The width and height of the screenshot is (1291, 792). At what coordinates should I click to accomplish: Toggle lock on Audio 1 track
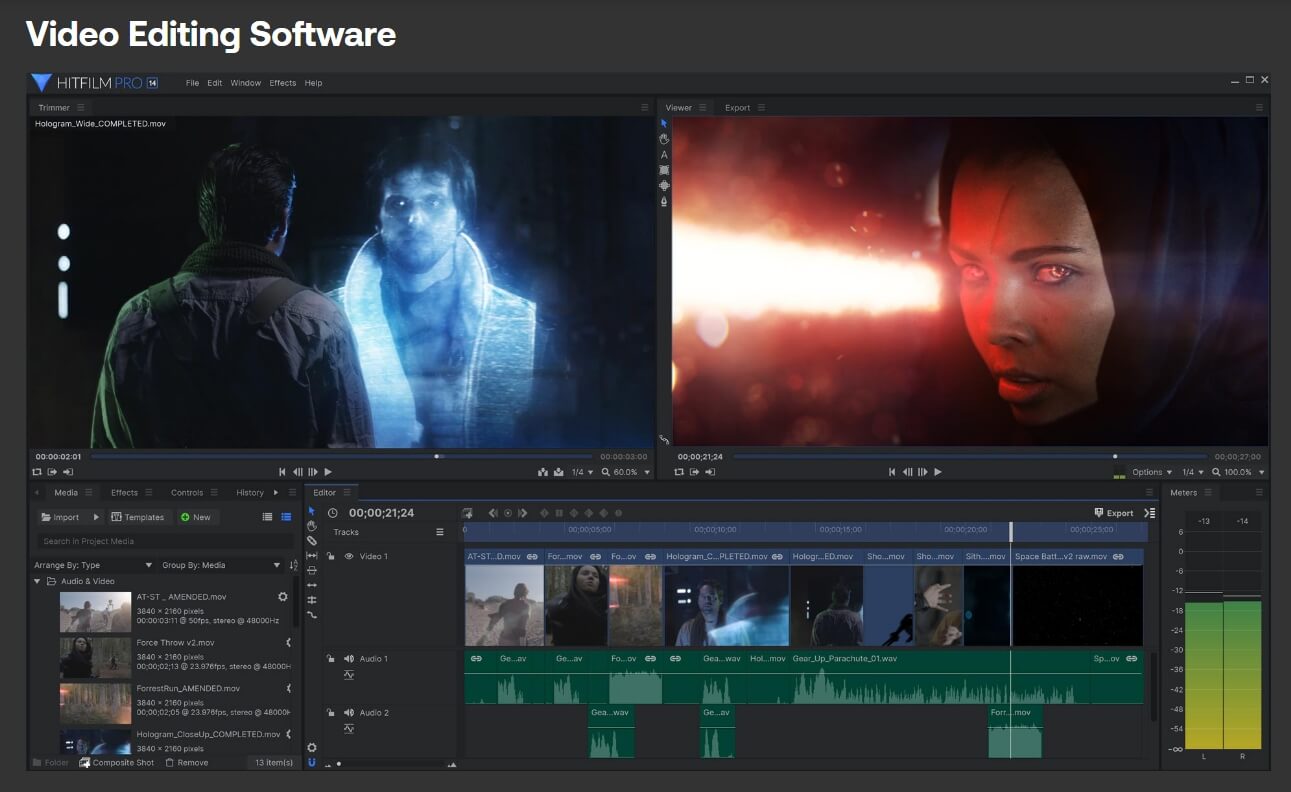[330, 659]
